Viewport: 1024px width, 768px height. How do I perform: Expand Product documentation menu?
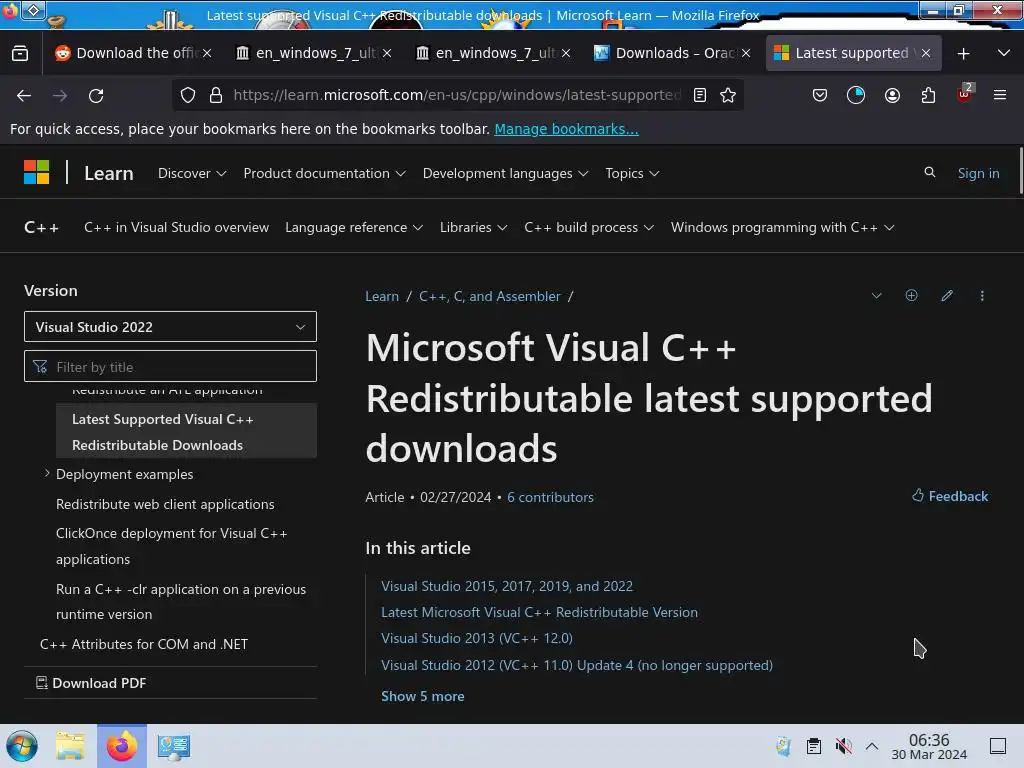point(325,173)
